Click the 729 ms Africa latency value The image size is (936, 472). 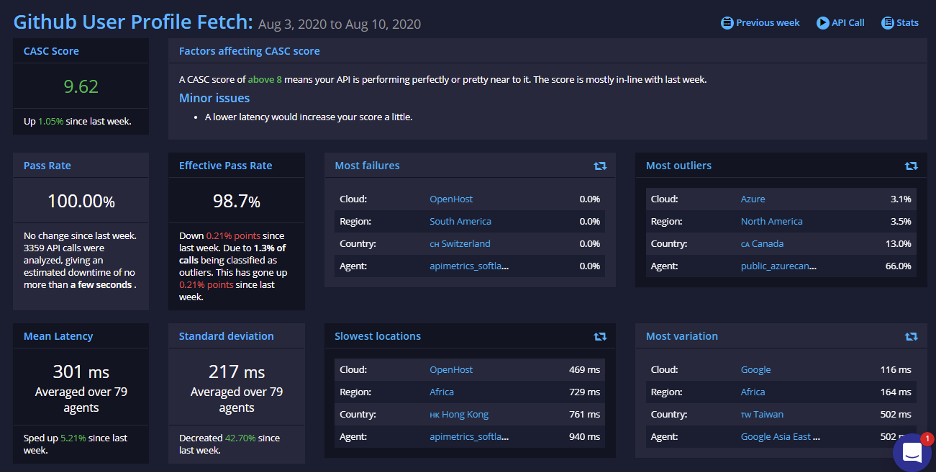[584, 392]
